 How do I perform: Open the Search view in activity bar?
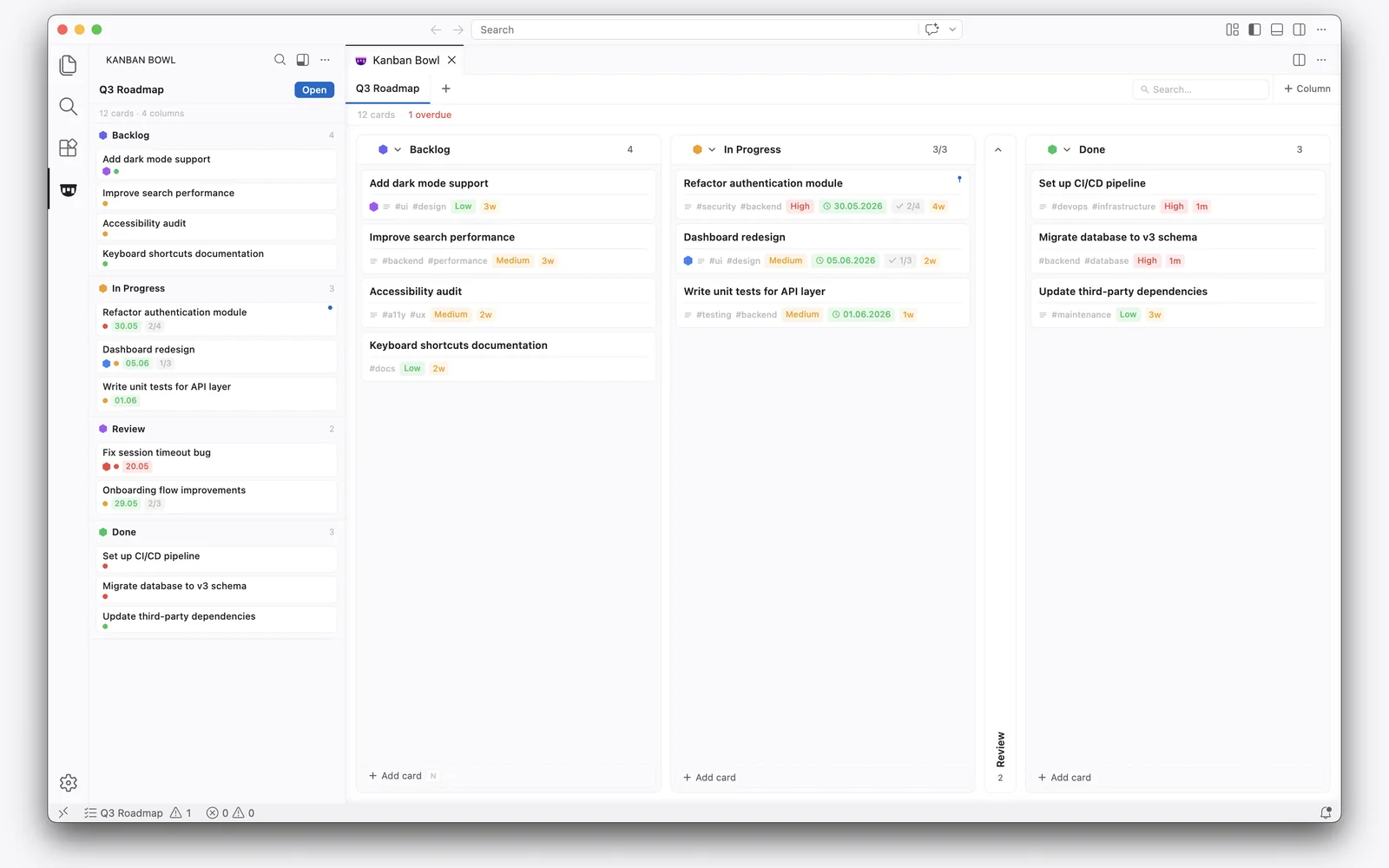pyautogui.click(x=68, y=107)
